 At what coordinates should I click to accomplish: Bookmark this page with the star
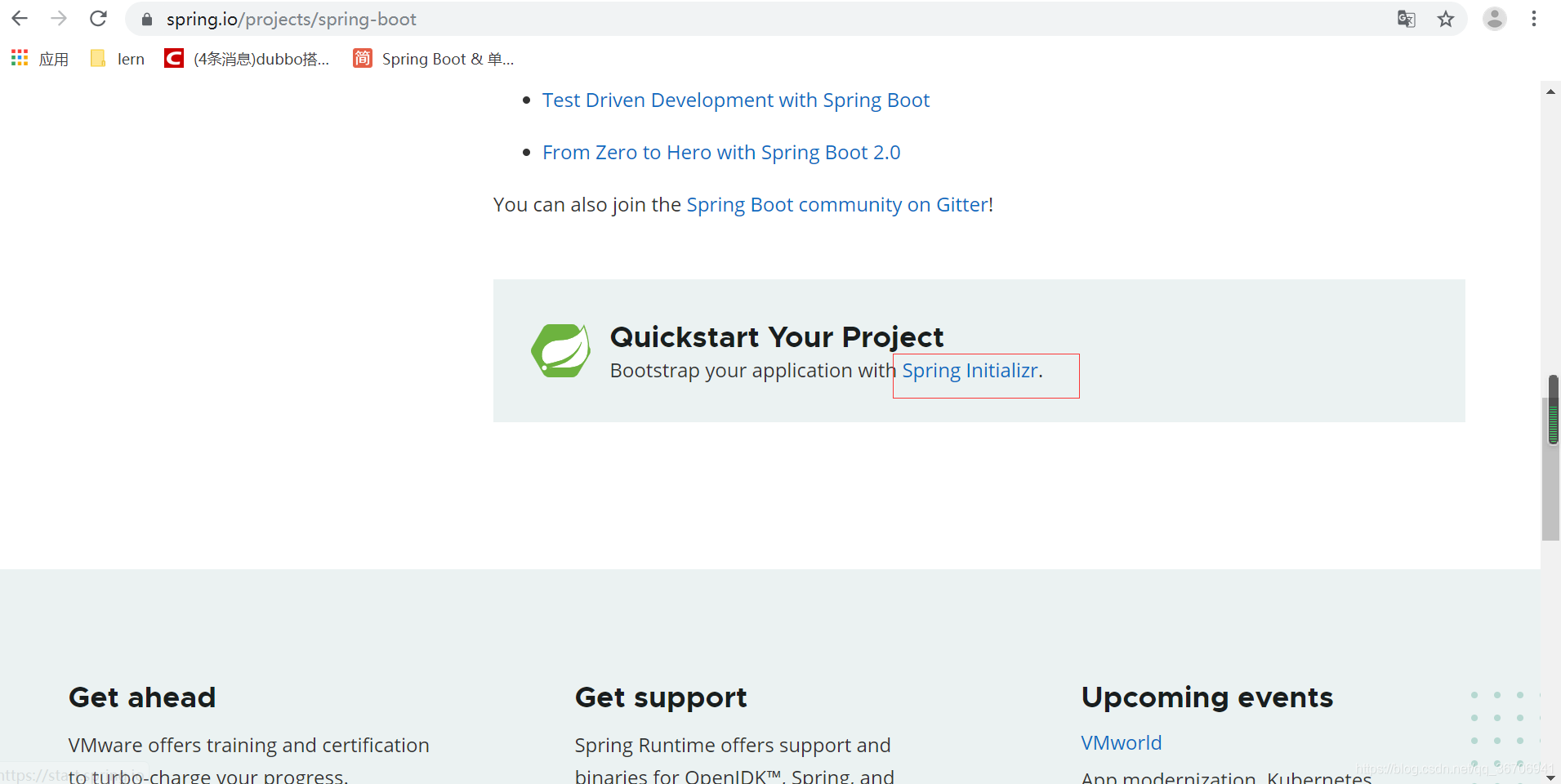1446,19
